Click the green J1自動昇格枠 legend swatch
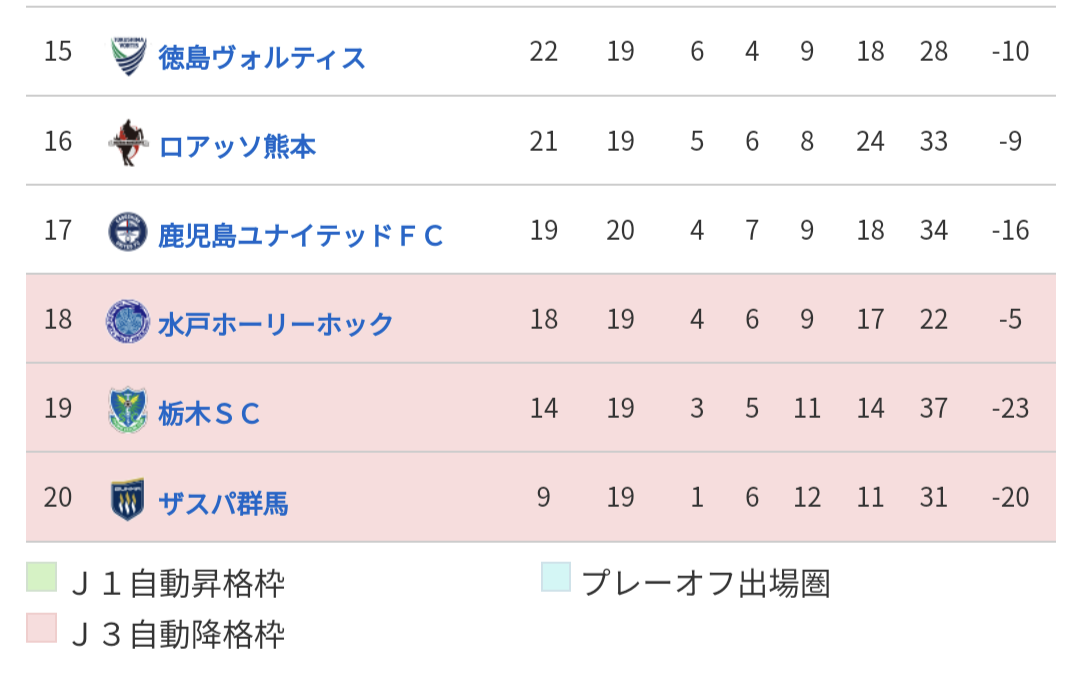 [x=41, y=578]
